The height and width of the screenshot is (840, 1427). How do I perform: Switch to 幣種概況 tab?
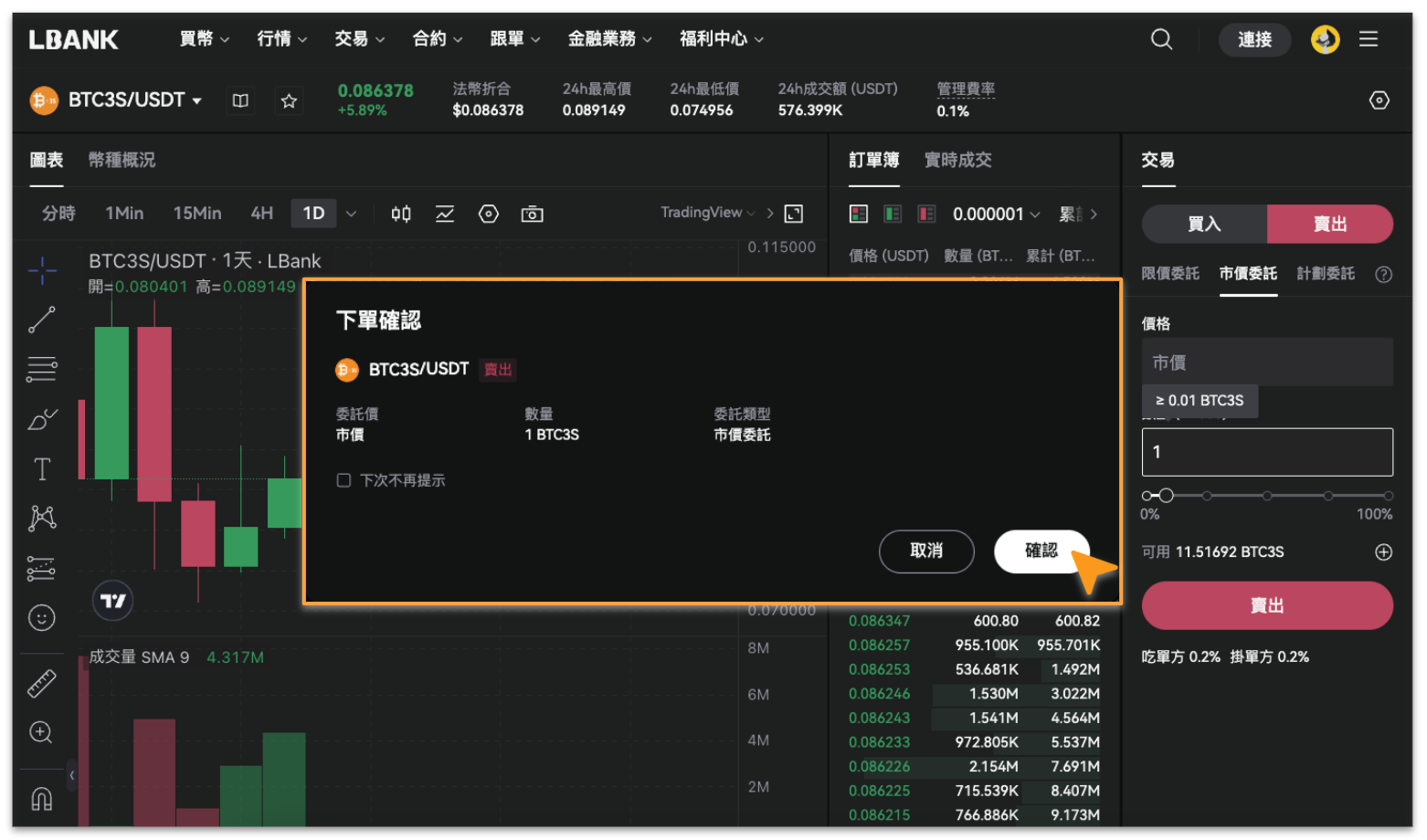[x=122, y=160]
